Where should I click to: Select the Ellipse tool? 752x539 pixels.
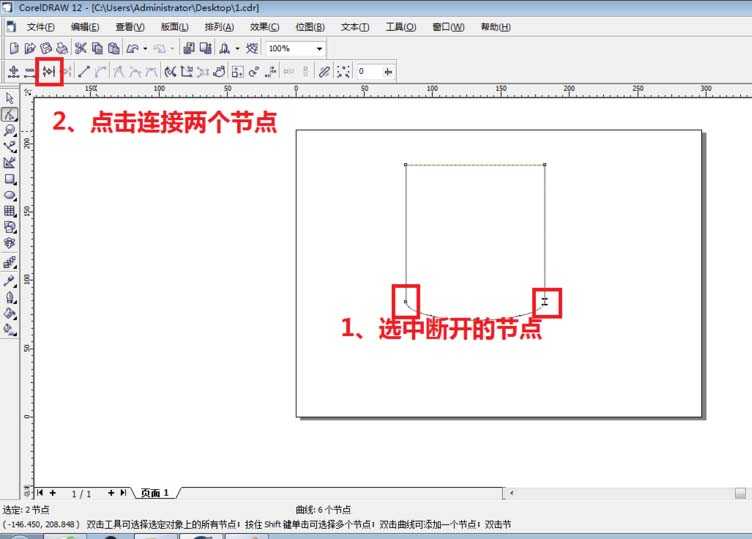pos(10,195)
